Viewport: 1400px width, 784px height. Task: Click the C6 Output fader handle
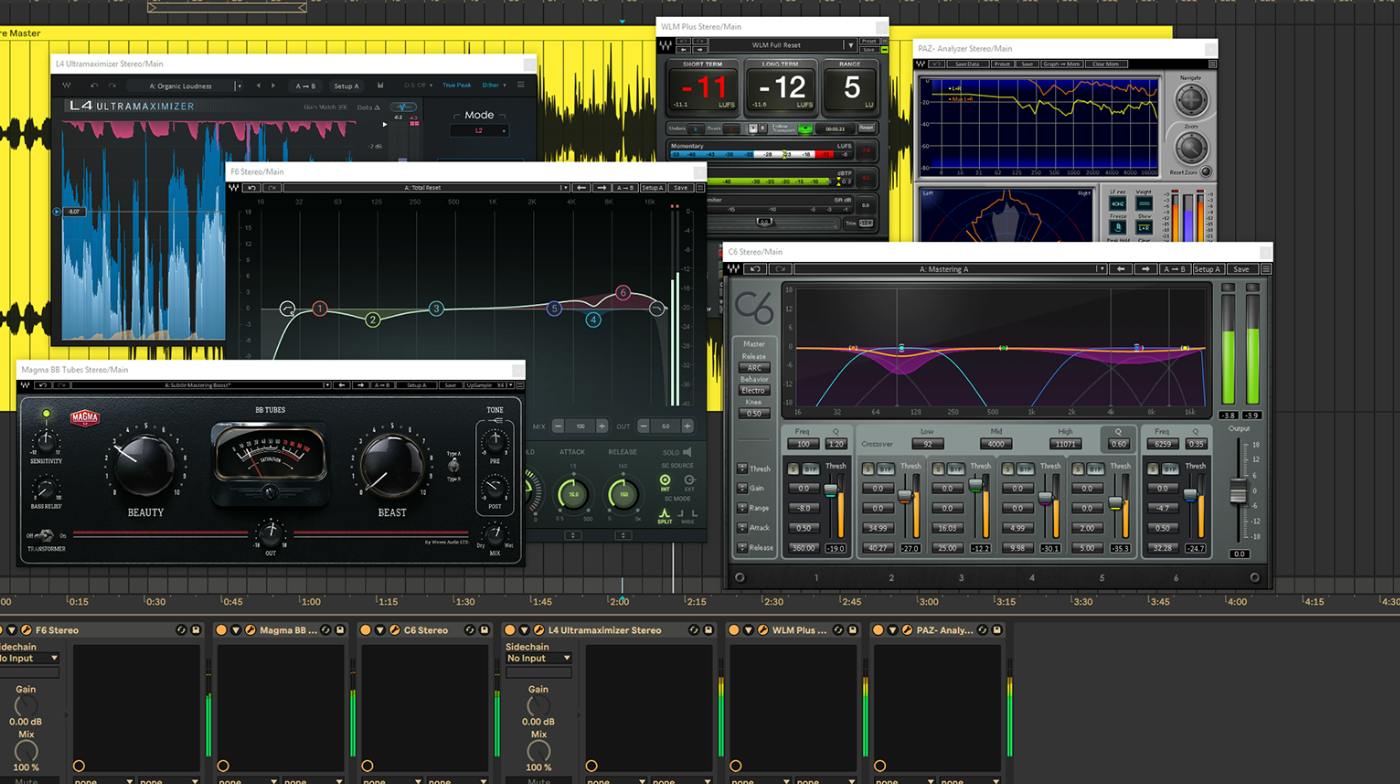pyautogui.click(x=1239, y=491)
